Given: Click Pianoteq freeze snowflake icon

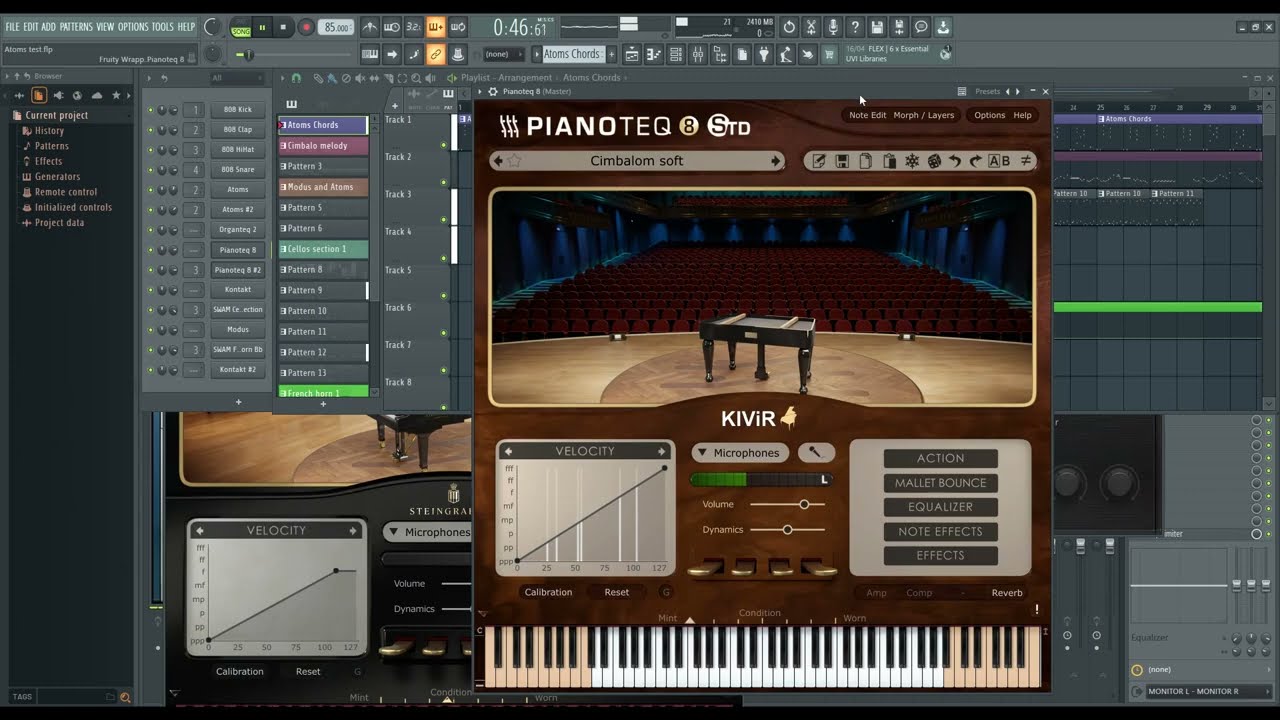Looking at the screenshot, I should click(x=912, y=161).
